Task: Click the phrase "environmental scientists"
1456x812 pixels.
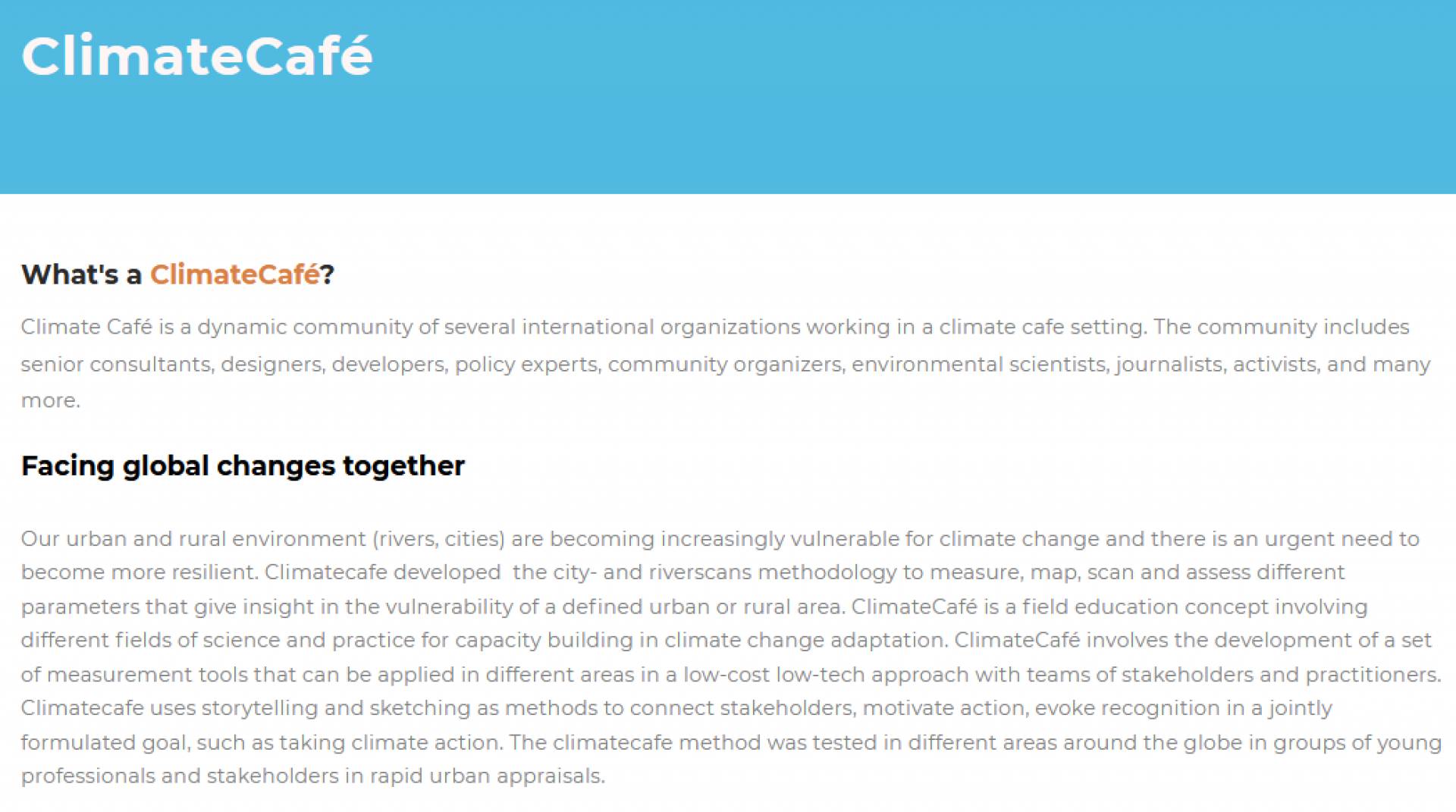Action: tap(980, 365)
